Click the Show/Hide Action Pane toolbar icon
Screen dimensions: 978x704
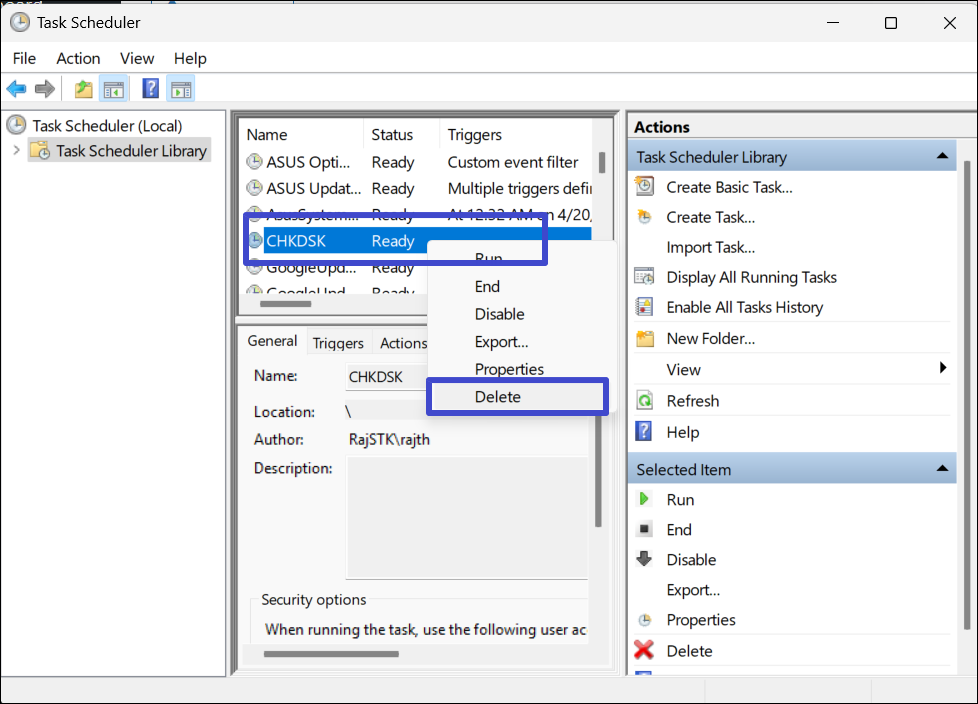181,90
